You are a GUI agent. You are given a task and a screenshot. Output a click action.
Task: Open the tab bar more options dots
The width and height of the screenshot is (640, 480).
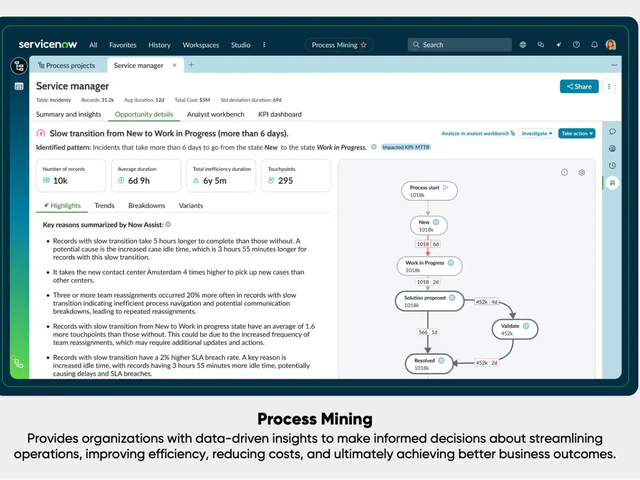coord(614,65)
